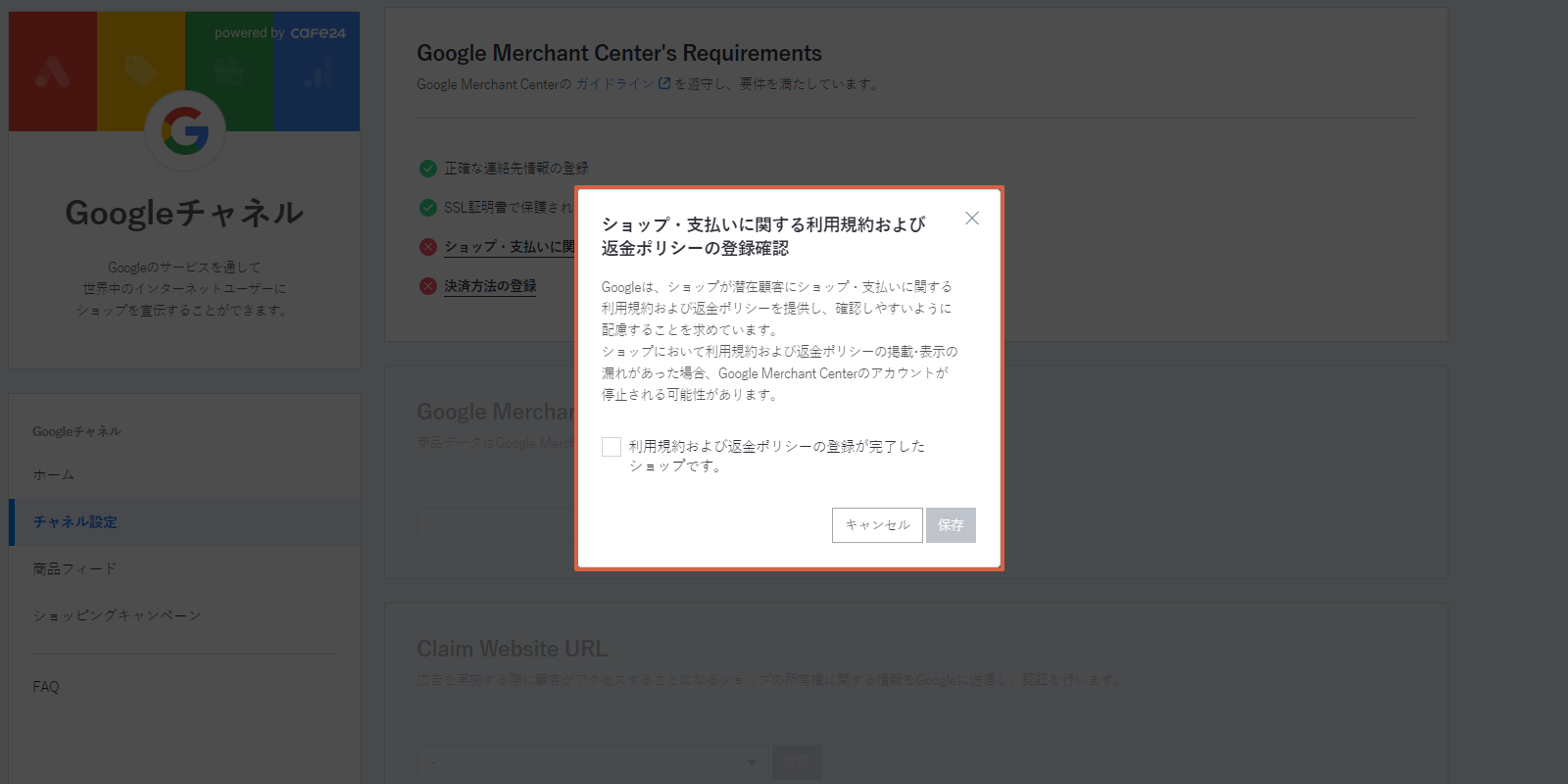The width and height of the screenshot is (1568, 784).
Task: Click the キャンセル button
Action: coord(877,525)
